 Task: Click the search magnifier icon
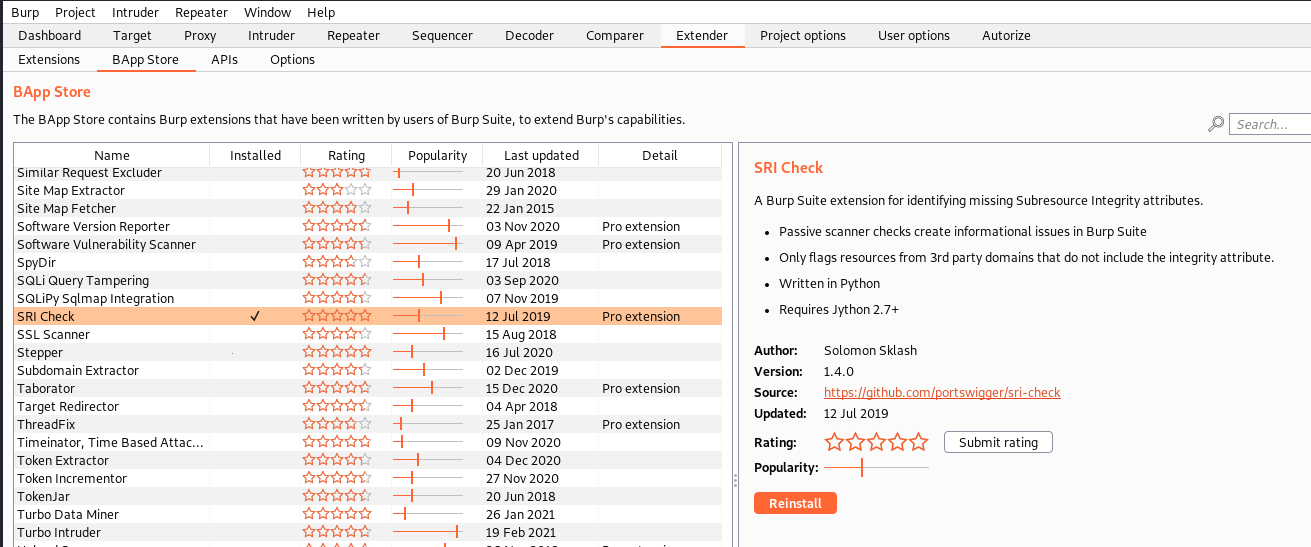[1216, 124]
